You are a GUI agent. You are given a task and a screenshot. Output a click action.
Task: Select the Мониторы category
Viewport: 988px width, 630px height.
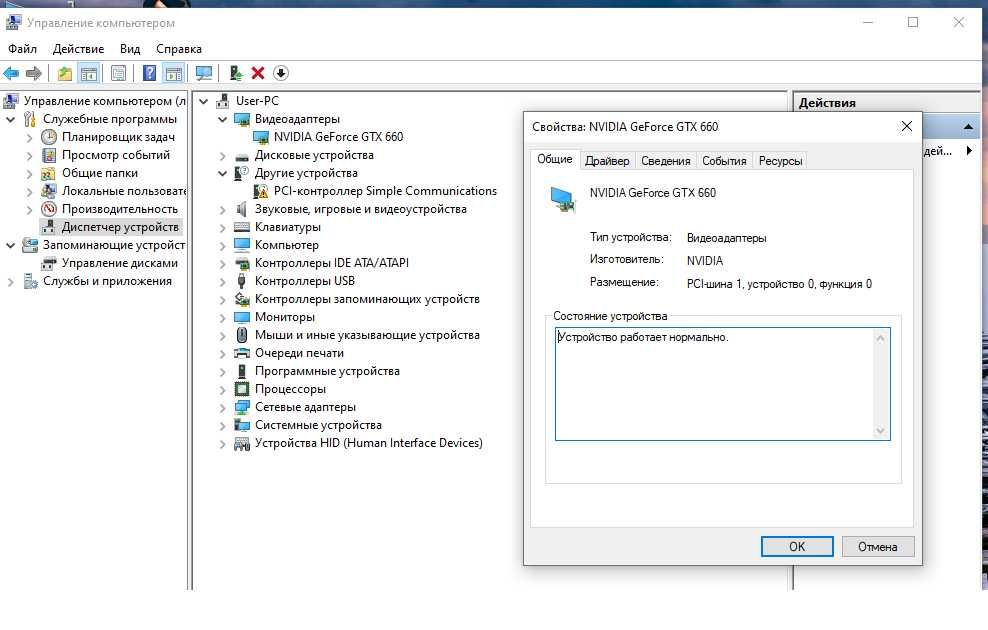(x=285, y=317)
